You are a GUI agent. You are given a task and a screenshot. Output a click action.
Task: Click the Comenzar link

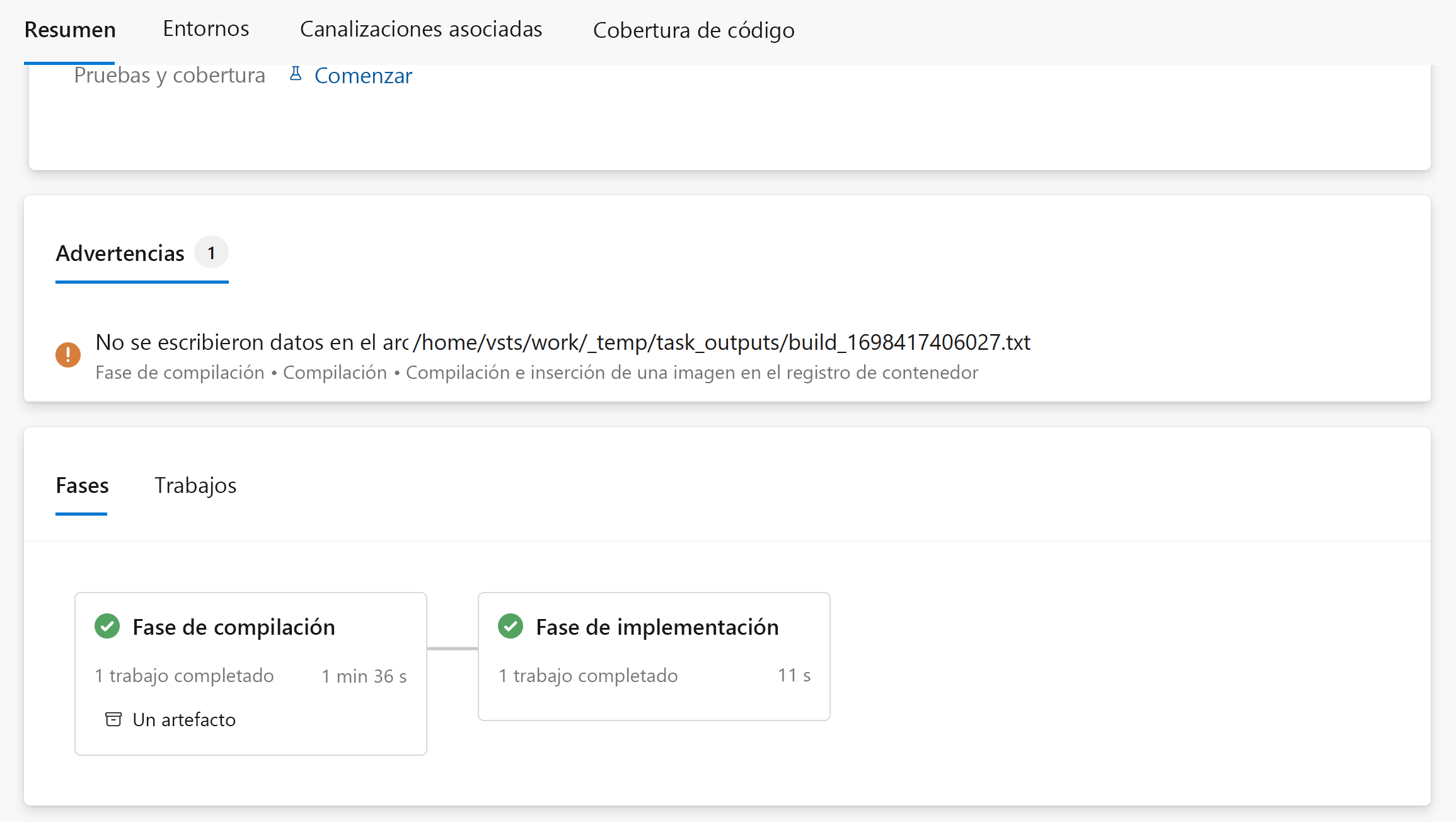point(363,76)
